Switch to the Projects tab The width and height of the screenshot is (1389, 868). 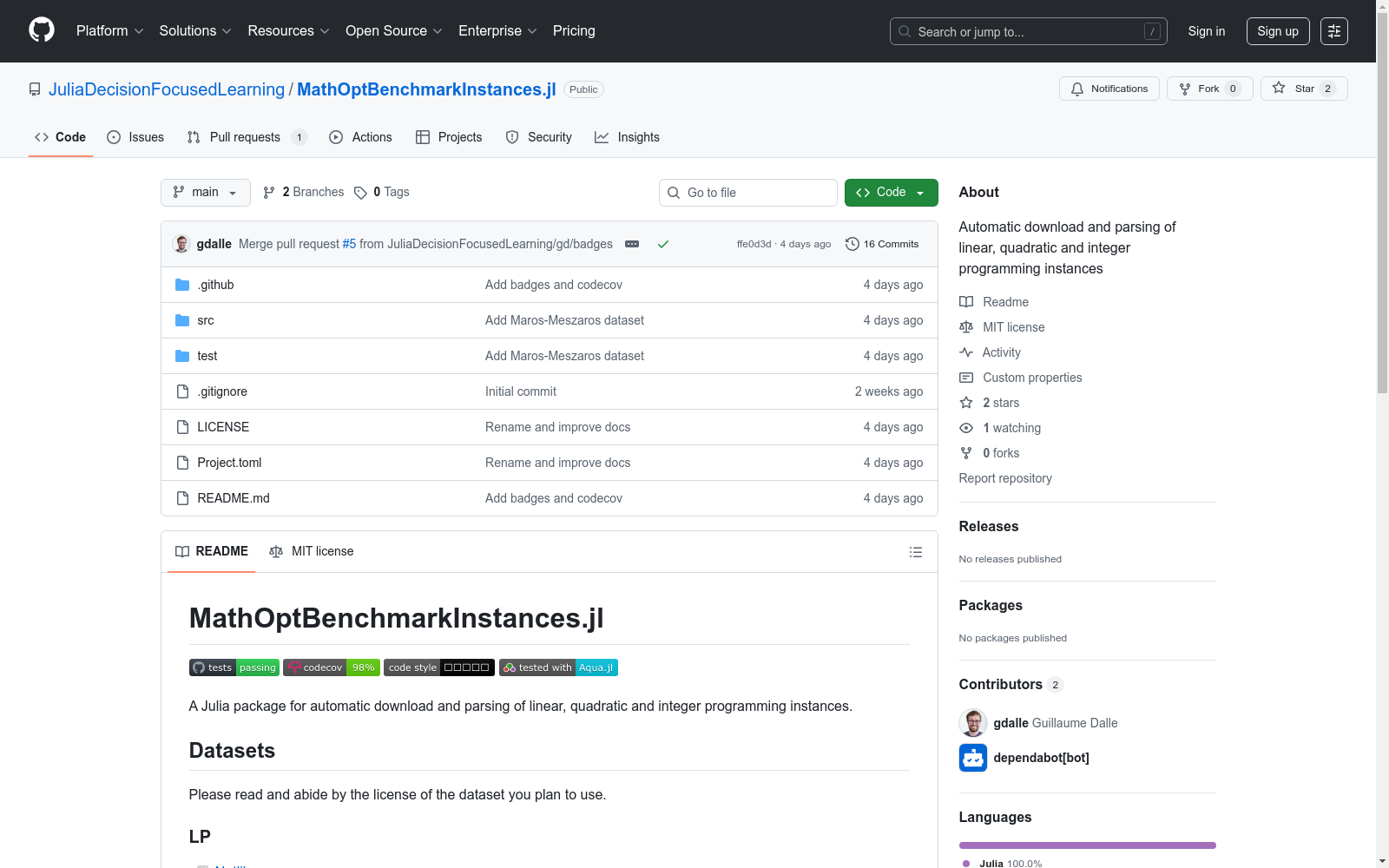pos(449,137)
